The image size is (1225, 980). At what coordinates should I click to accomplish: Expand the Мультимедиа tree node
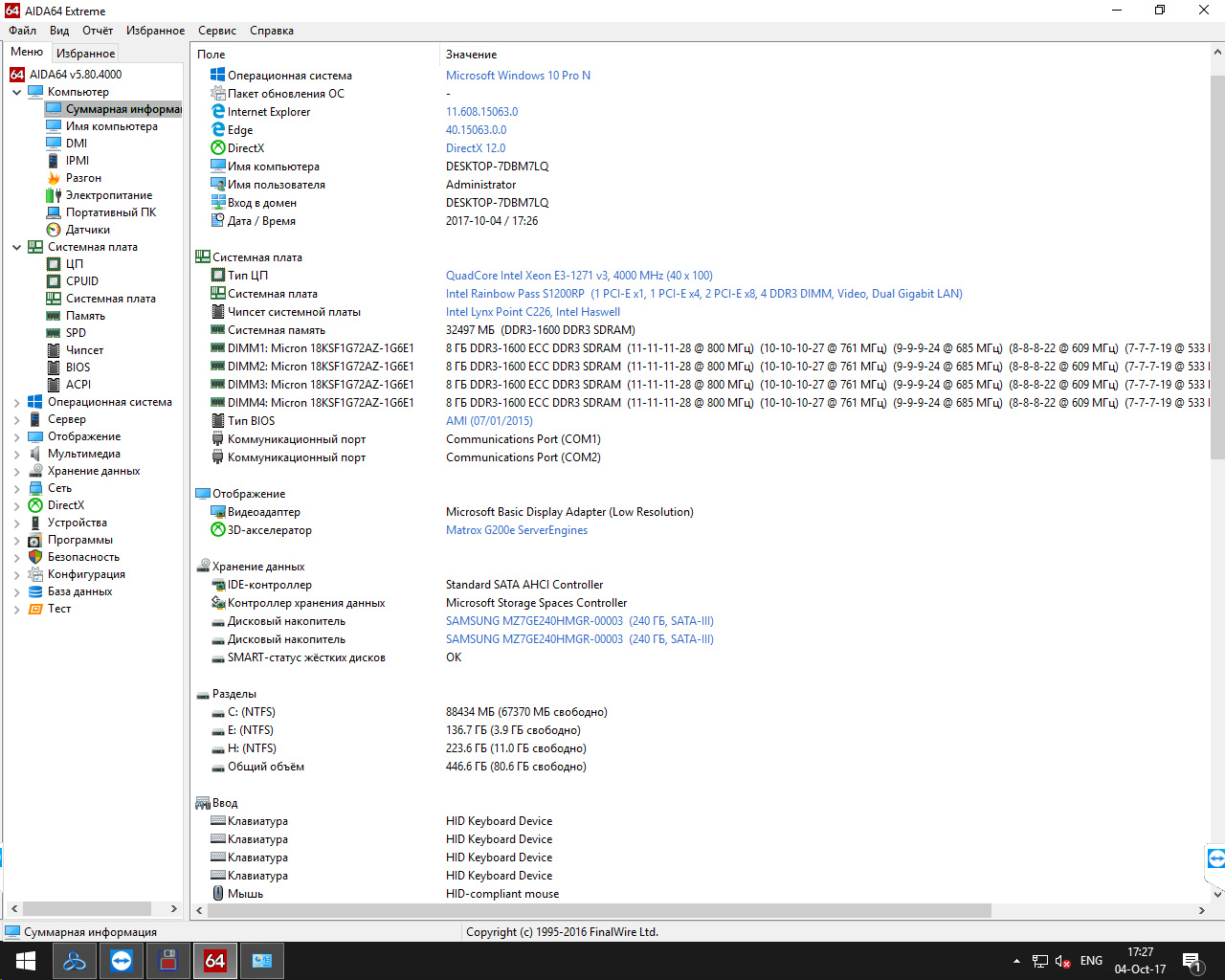(16, 454)
